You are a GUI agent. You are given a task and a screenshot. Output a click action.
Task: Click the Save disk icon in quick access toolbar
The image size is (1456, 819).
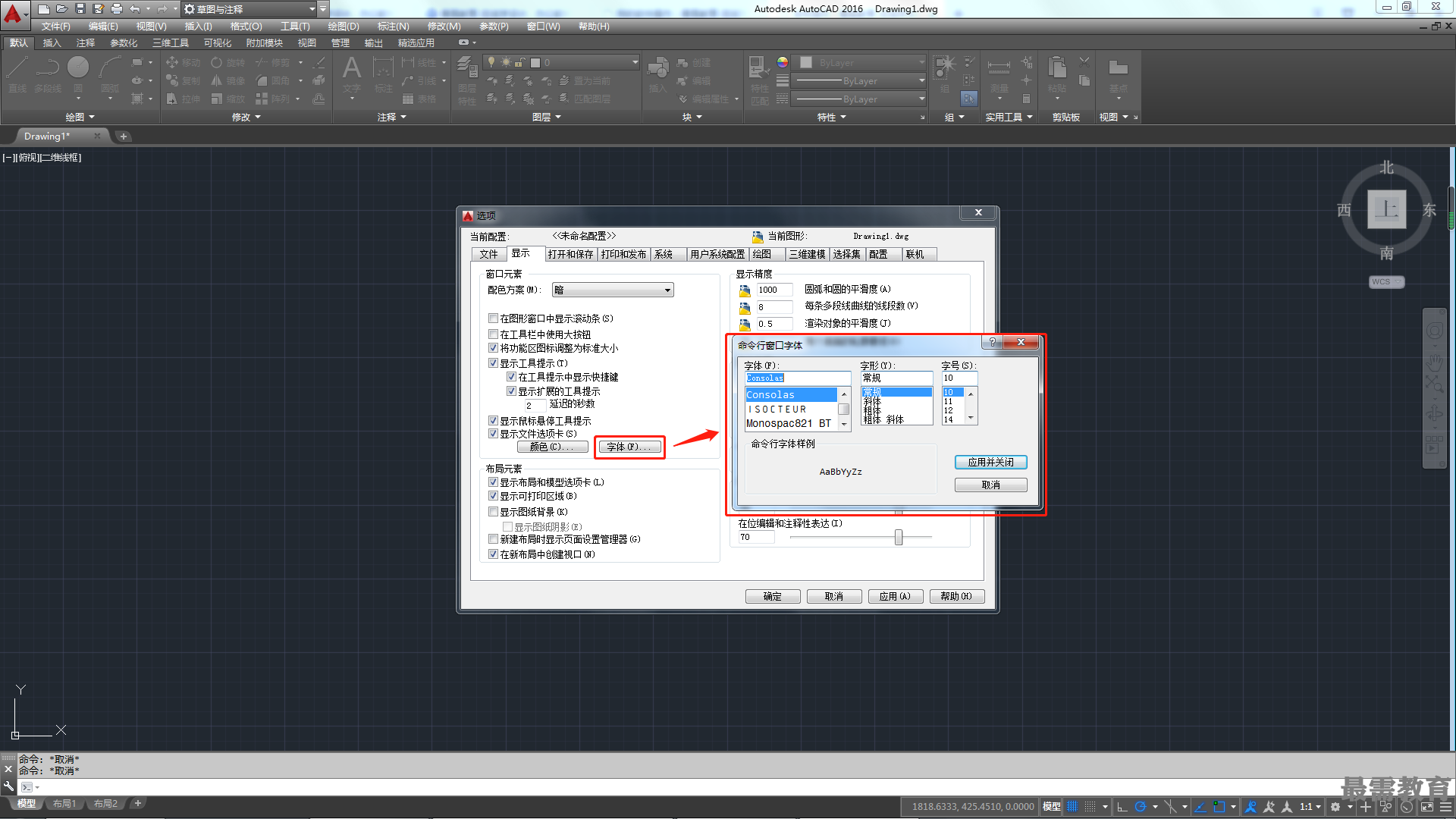click(x=80, y=9)
